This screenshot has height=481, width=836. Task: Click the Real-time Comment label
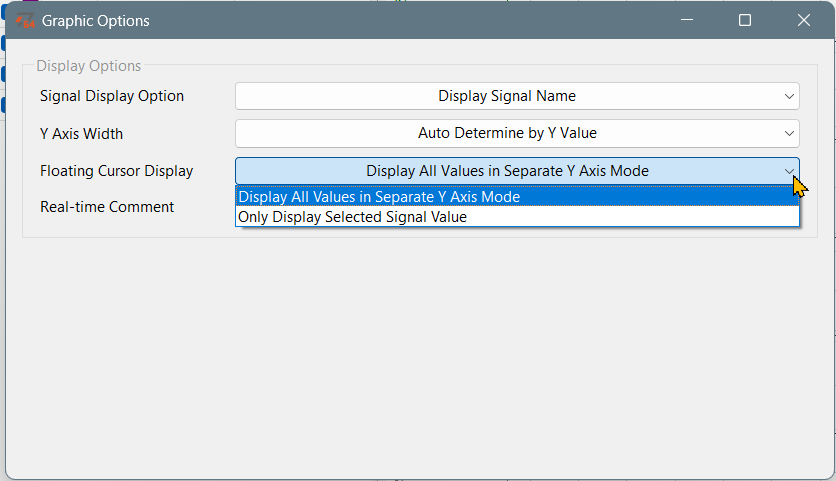coord(107,207)
